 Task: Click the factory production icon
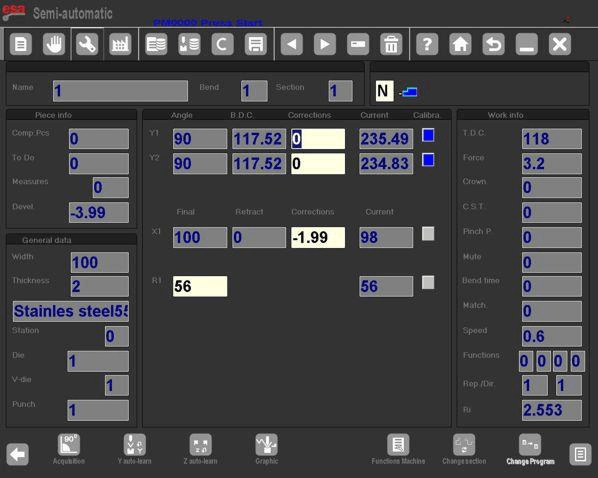coord(120,44)
